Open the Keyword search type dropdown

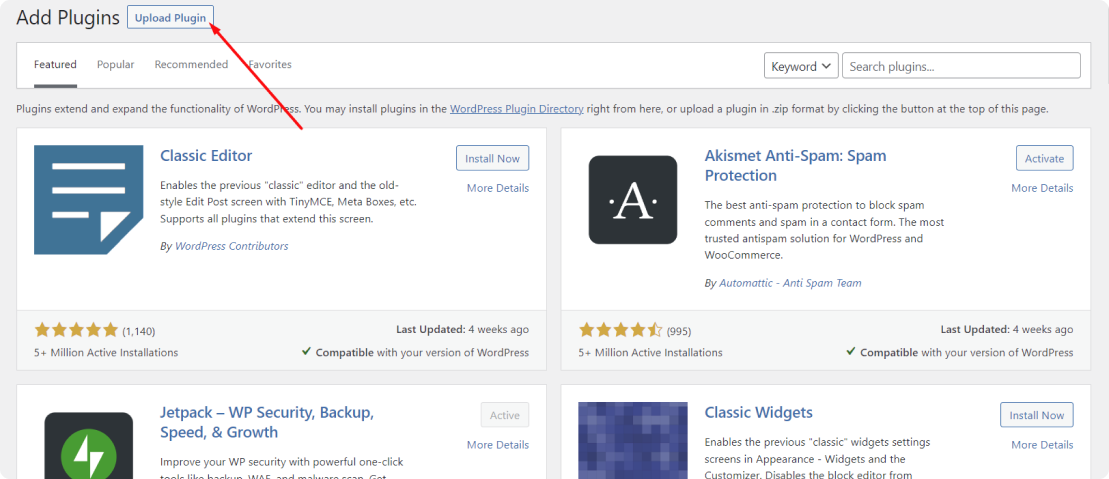click(x=801, y=66)
